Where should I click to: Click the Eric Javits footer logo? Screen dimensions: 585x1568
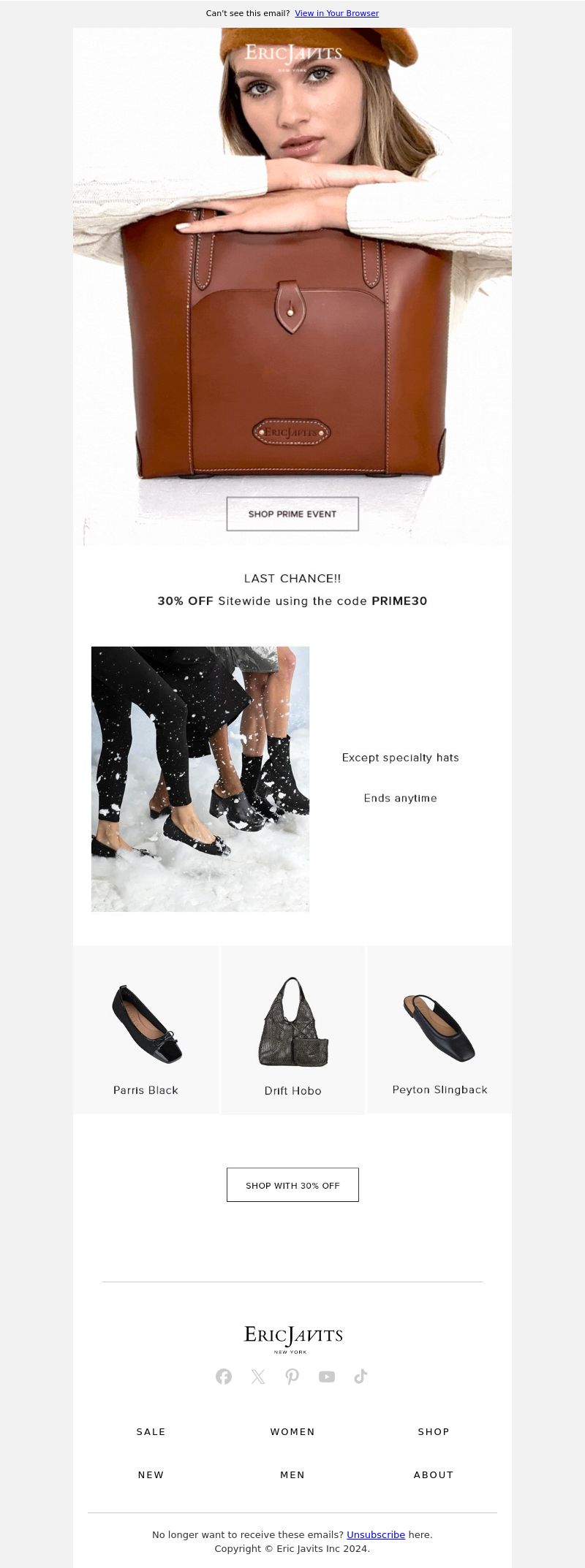click(292, 1339)
